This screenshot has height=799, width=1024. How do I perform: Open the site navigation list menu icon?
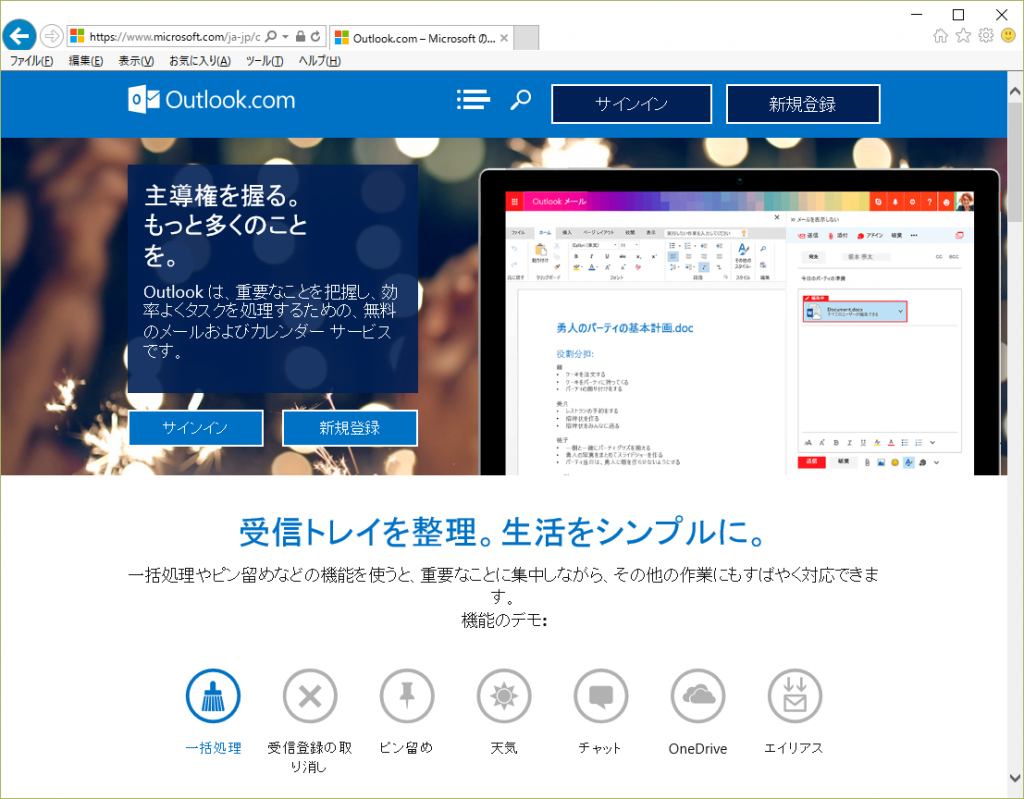pyautogui.click(x=473, y=99)
